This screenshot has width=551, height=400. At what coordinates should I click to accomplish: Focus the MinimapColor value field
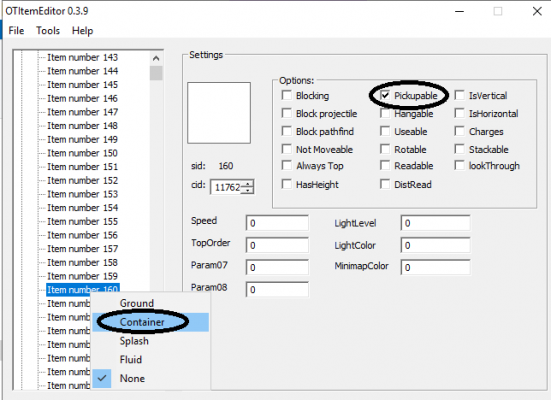tap(435, 267)
